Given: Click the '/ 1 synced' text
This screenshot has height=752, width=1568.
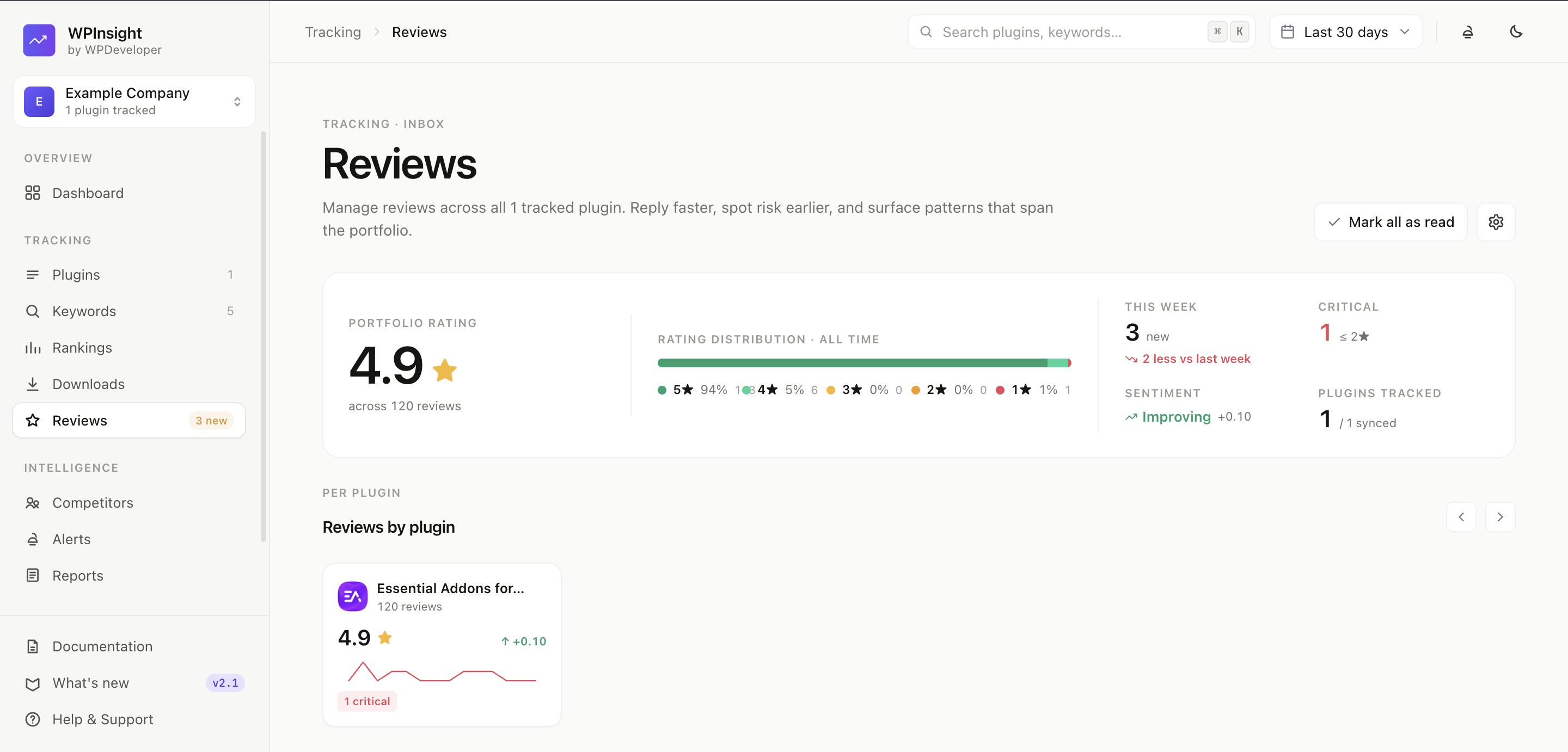Looking at the screenshot, I should (x=1368, y=423).
